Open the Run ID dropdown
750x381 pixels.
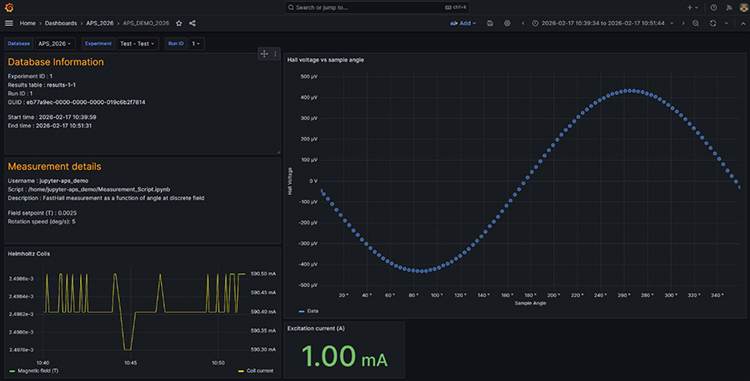tap(196, 44)
